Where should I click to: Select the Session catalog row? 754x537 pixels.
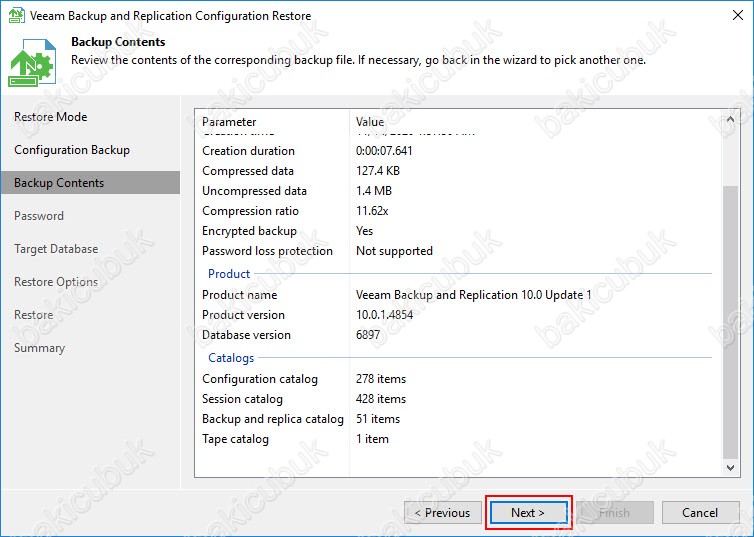457,399
